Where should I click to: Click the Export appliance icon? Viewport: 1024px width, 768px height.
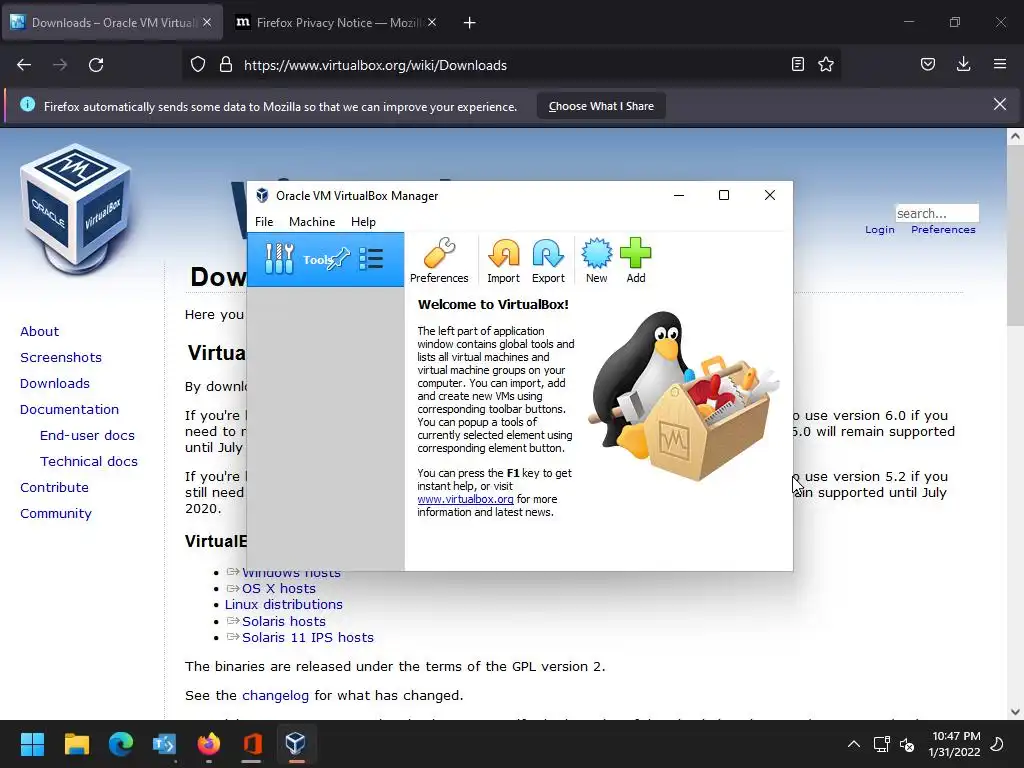[x=548, y=260]
